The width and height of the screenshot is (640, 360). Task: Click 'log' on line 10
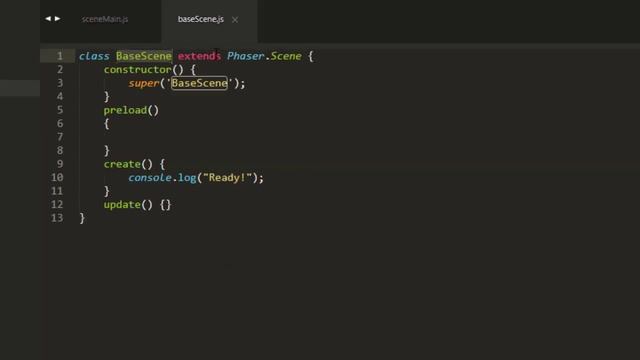[x=187, y=178]
